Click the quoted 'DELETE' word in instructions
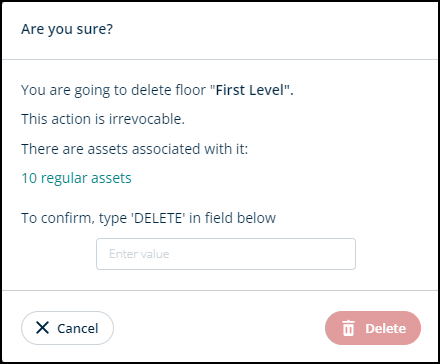Screen dimensions: 440x364 click(158, 218)
